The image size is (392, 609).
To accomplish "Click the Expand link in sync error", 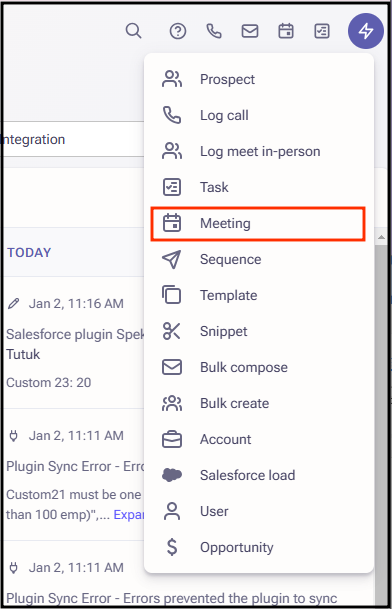I will (129, 515).
